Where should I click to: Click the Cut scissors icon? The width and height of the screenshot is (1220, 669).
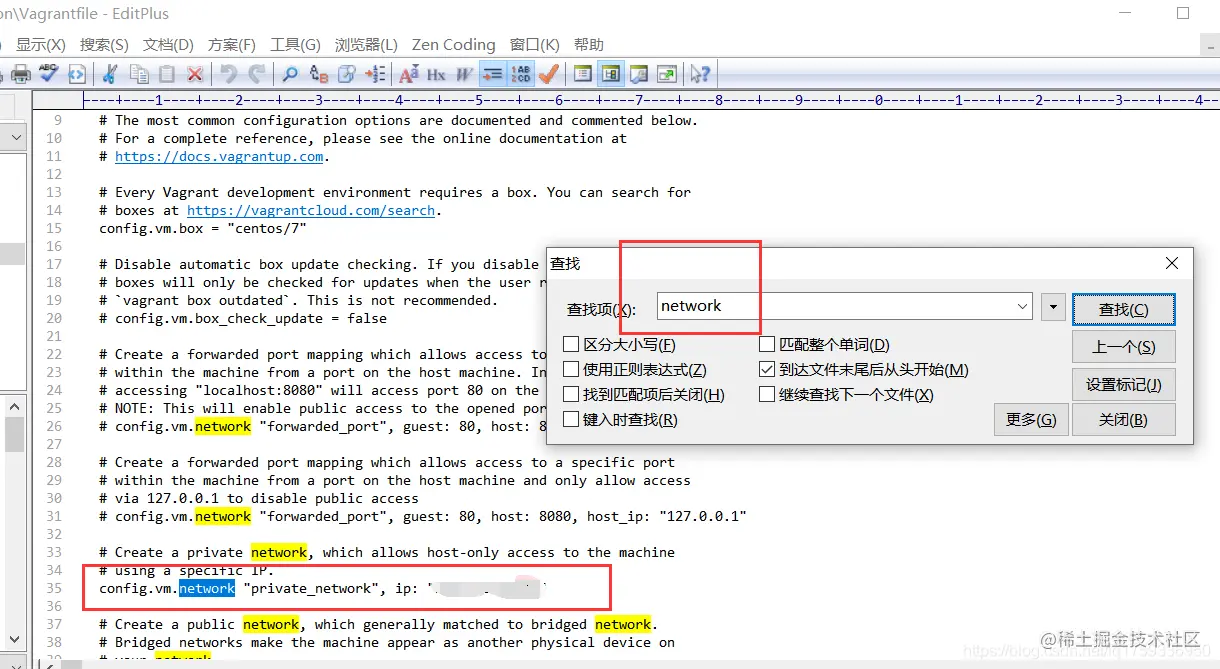click(110, 74)
